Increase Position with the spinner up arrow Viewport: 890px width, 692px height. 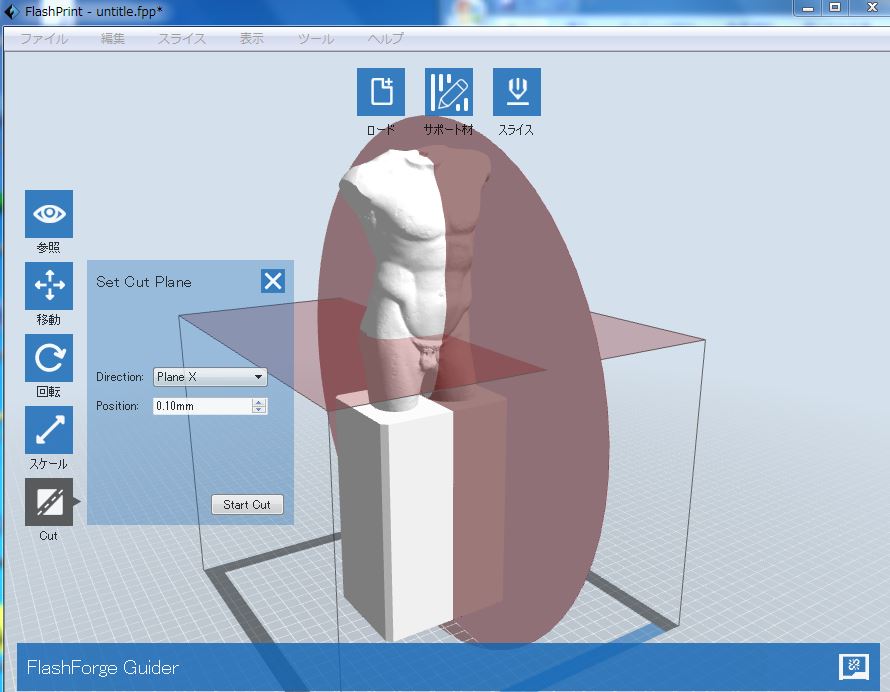click(259, 402)
